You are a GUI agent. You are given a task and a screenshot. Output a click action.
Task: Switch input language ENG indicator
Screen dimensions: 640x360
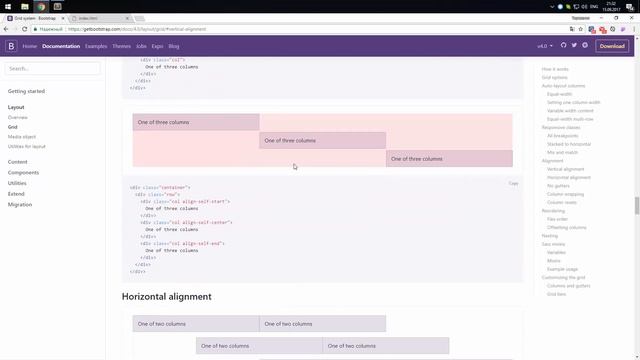tap(594, 7)
